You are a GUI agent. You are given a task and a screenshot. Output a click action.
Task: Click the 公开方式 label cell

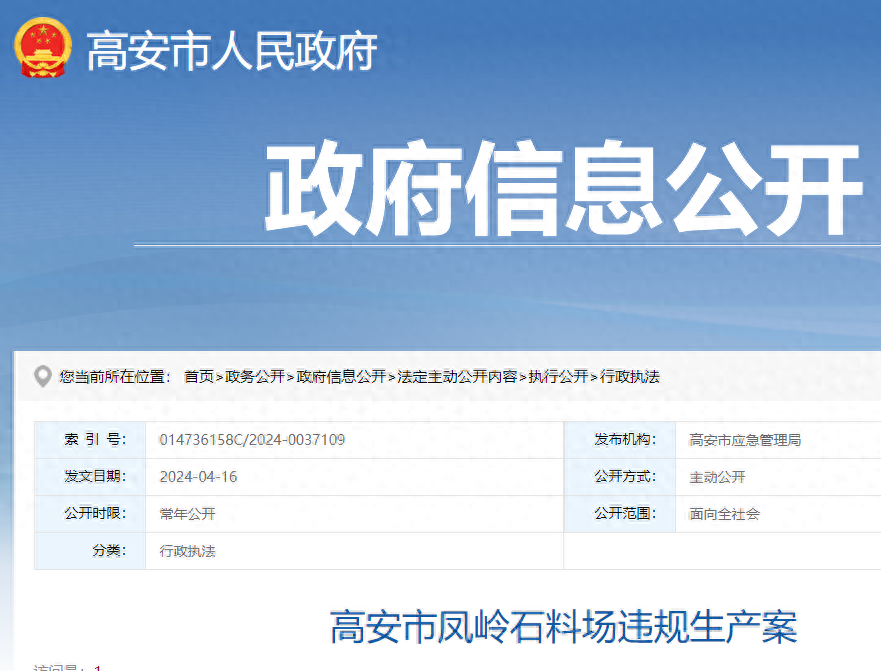[x=620, y=477]
